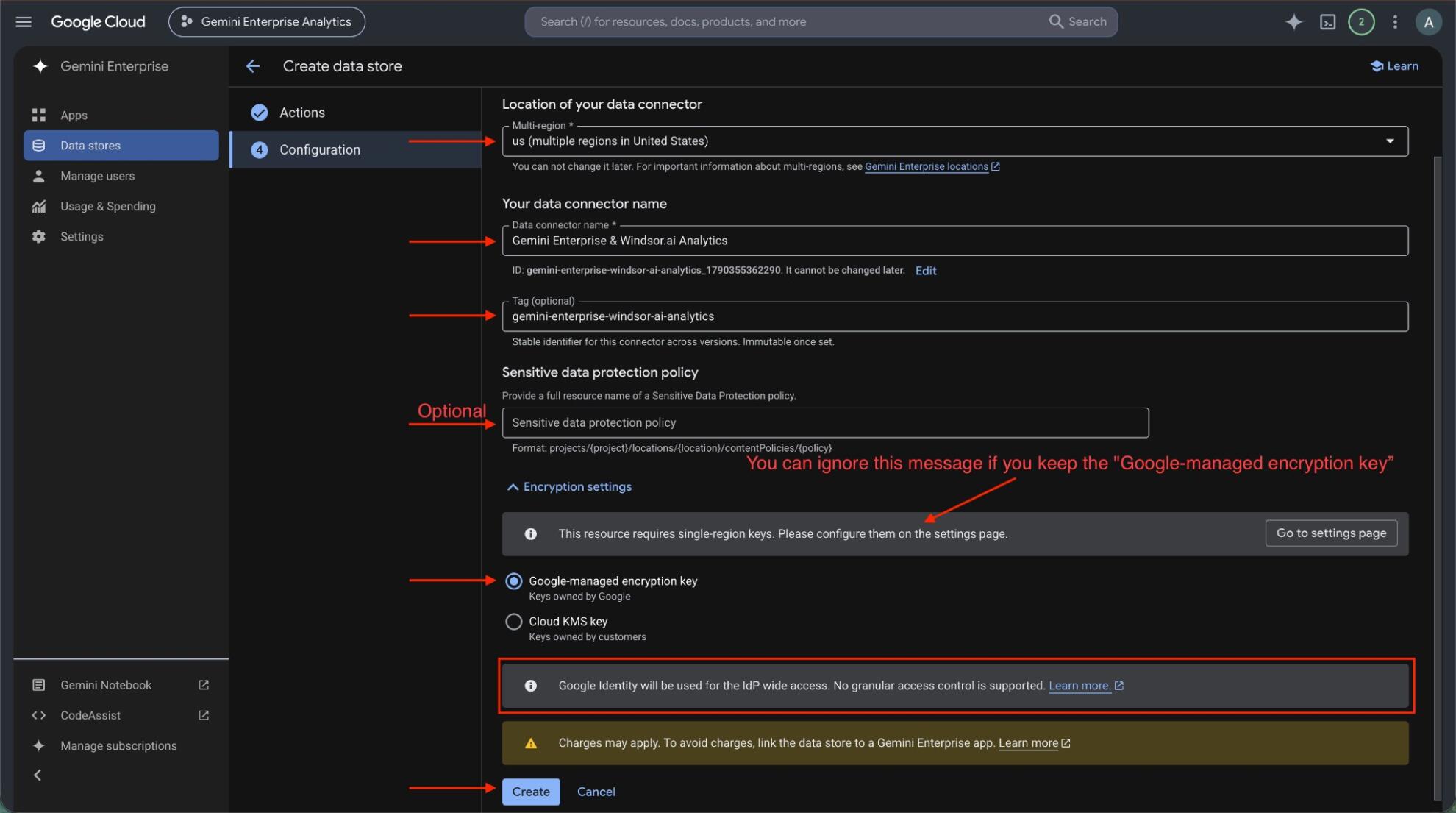Select Cloud KMS key radio option

click(513, 622)
